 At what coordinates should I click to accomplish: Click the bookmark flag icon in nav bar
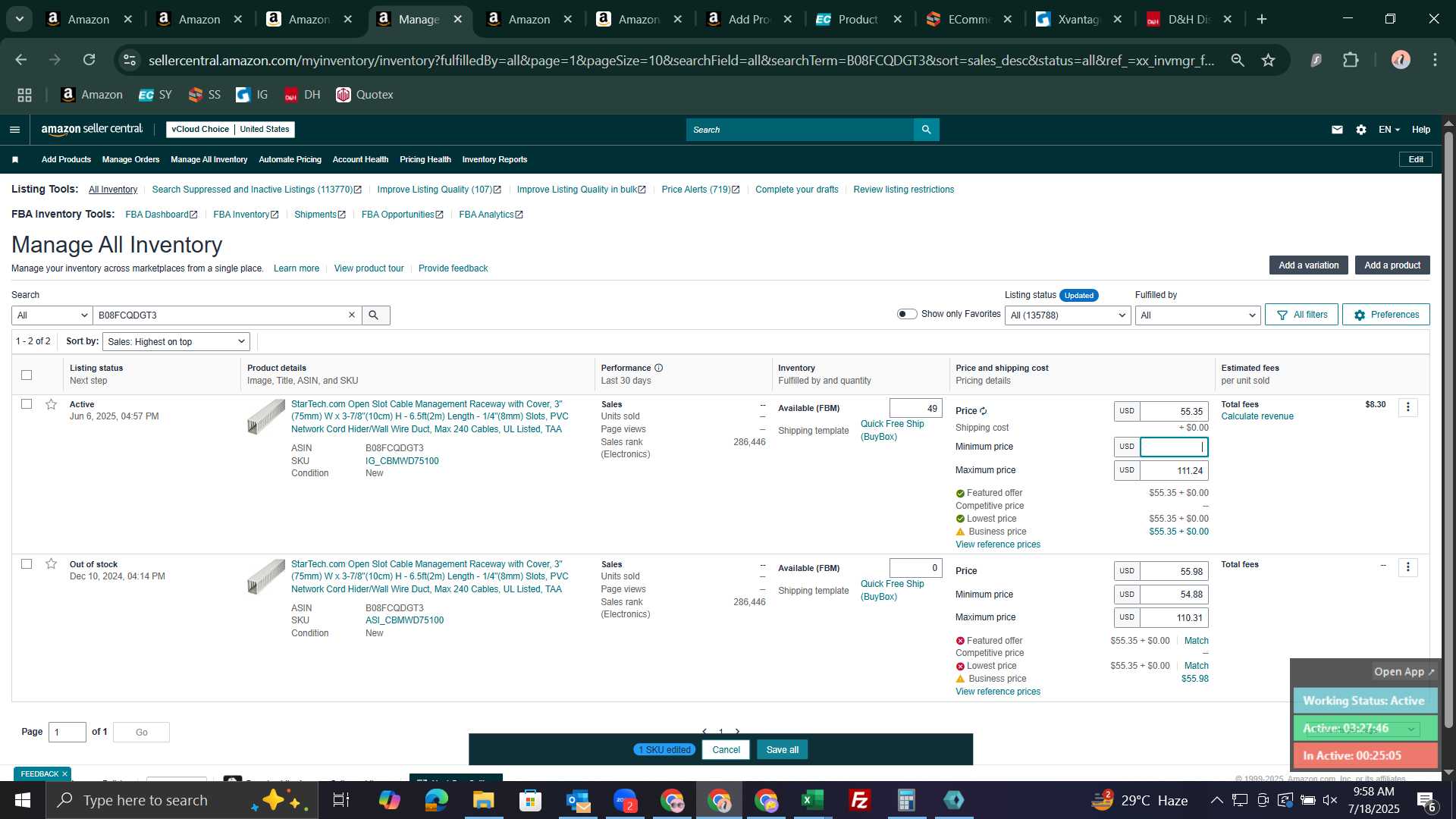click(15, 159)
